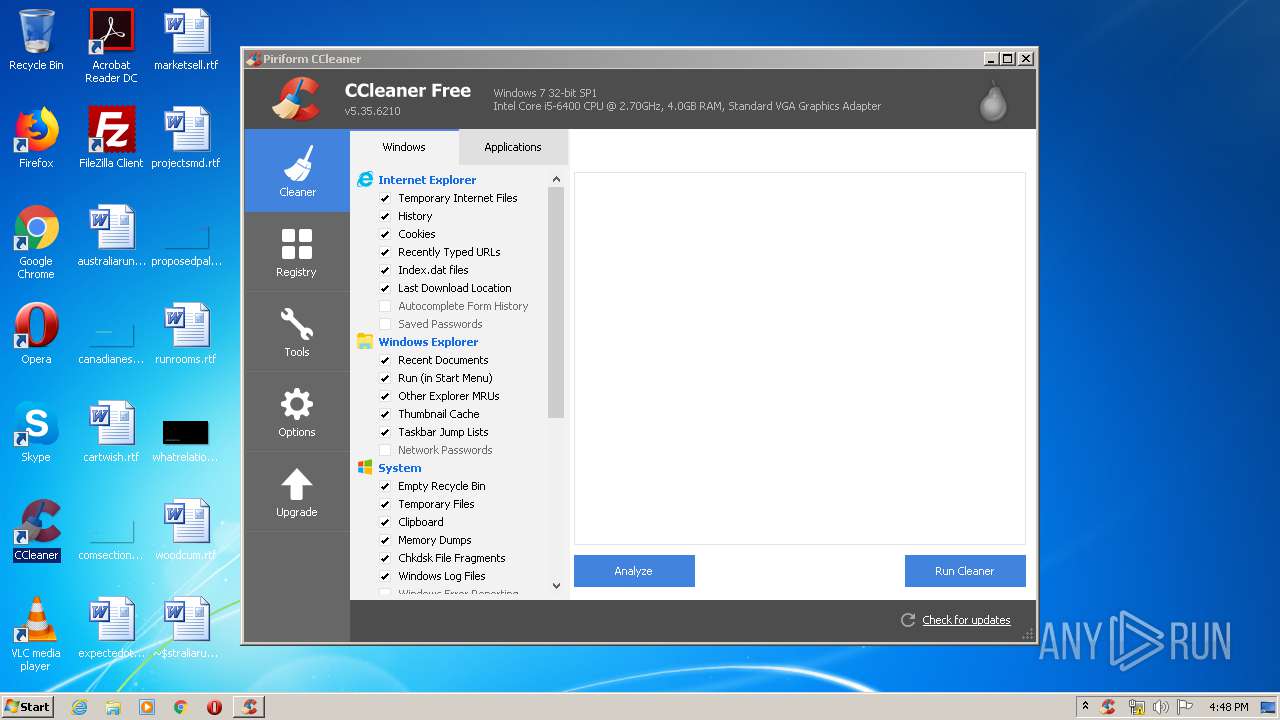
Task: Click the CCleaner button on the taskbar
Action: [249, 707]
